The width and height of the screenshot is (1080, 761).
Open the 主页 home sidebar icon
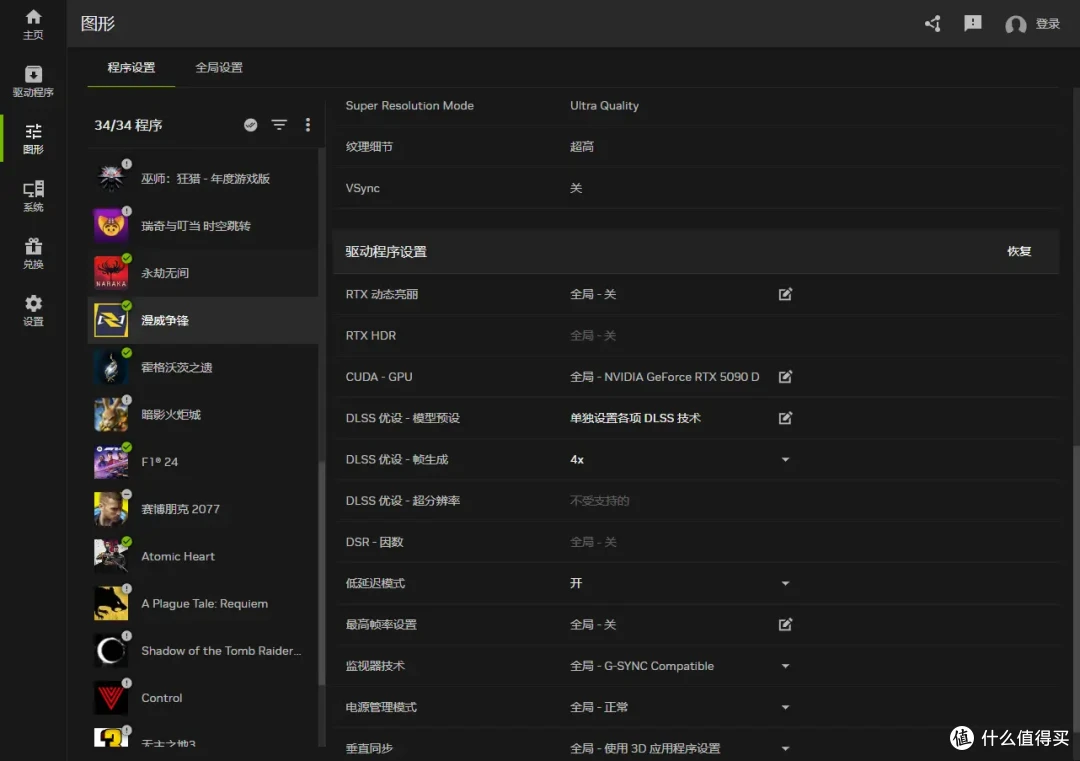pyautogui.click(x=33, y=24)
